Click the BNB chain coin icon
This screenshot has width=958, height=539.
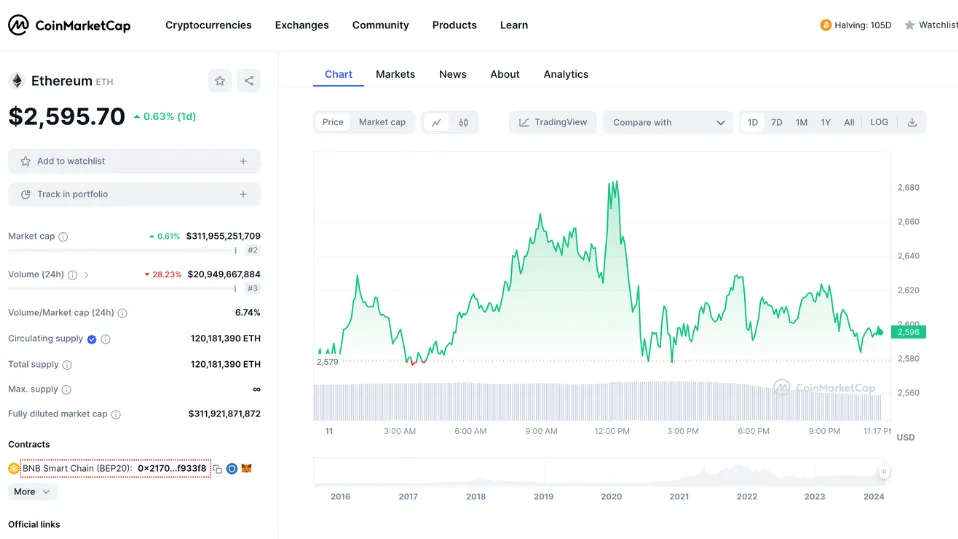[x=13, y=469]
